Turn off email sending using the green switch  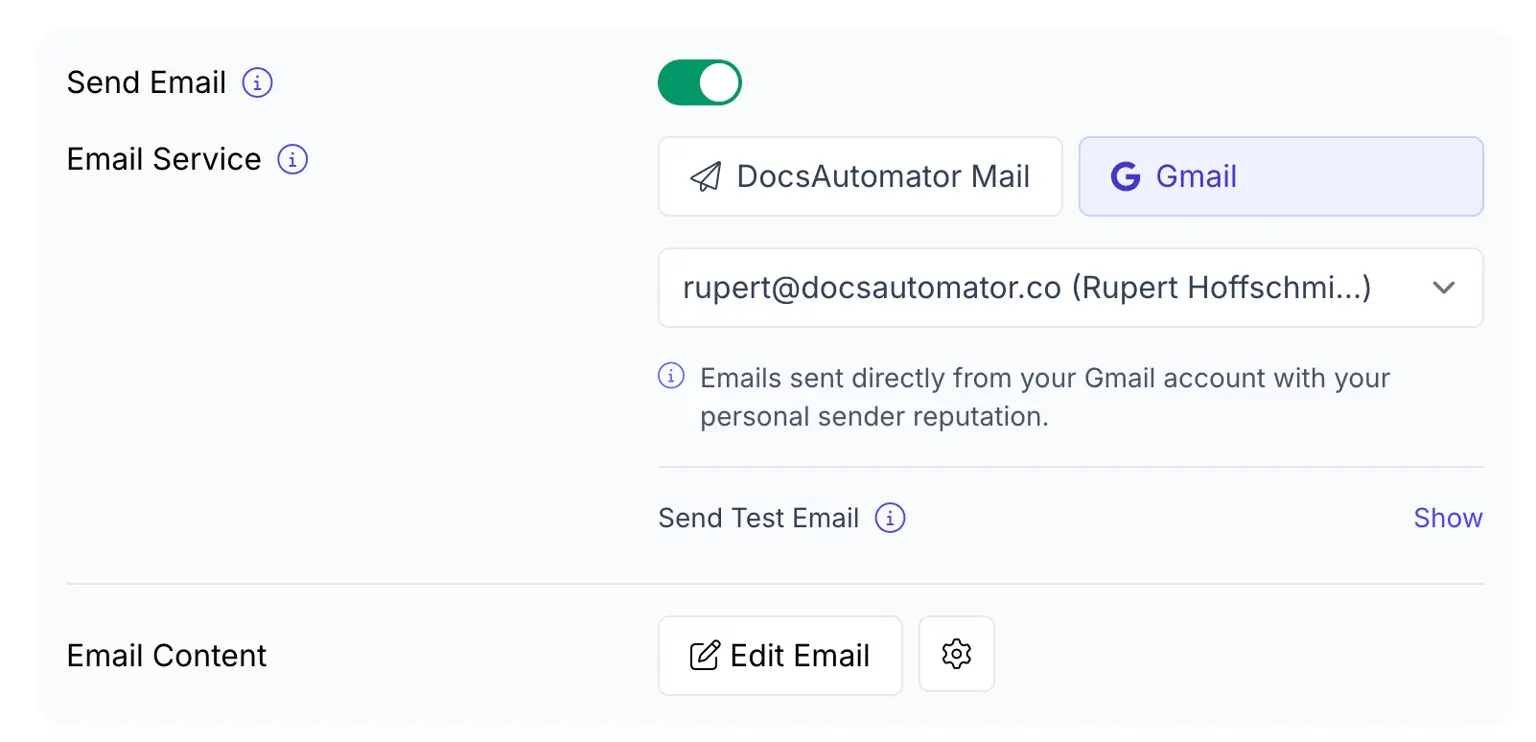tap(699, 82)
